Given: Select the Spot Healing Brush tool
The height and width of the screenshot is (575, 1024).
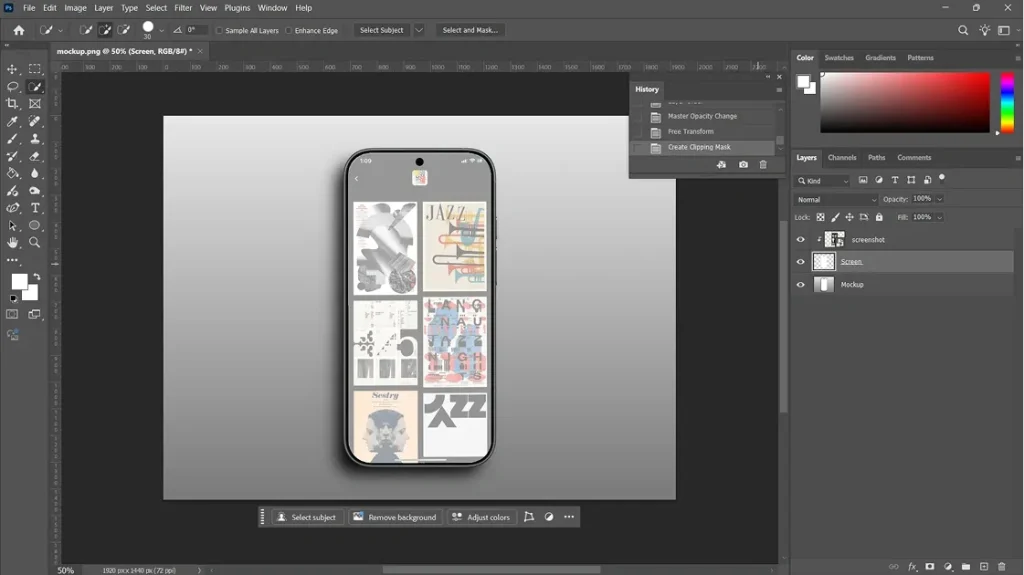Looking at the screenshot, I should [x=35, y=121].
